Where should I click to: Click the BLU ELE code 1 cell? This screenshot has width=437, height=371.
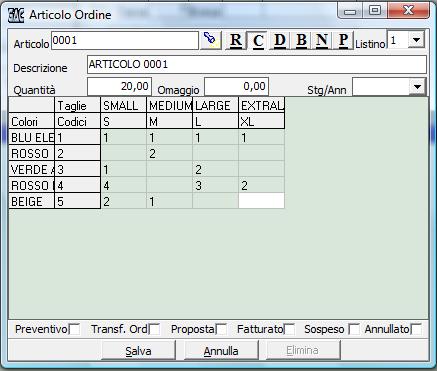click(x=77, y=137)
